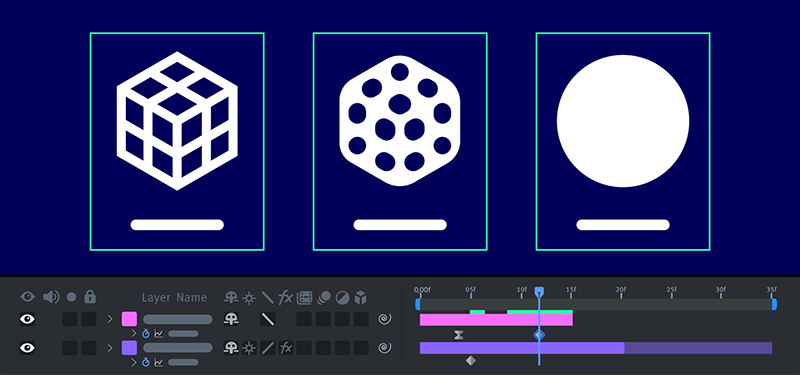Expand the pink layer with its chevron
800x375 pixels.
click(110, 319)
